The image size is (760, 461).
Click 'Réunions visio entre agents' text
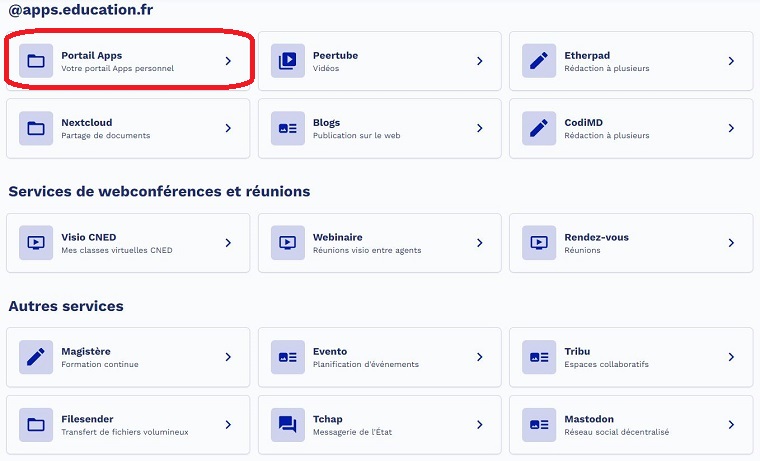[x=367, y=250]
